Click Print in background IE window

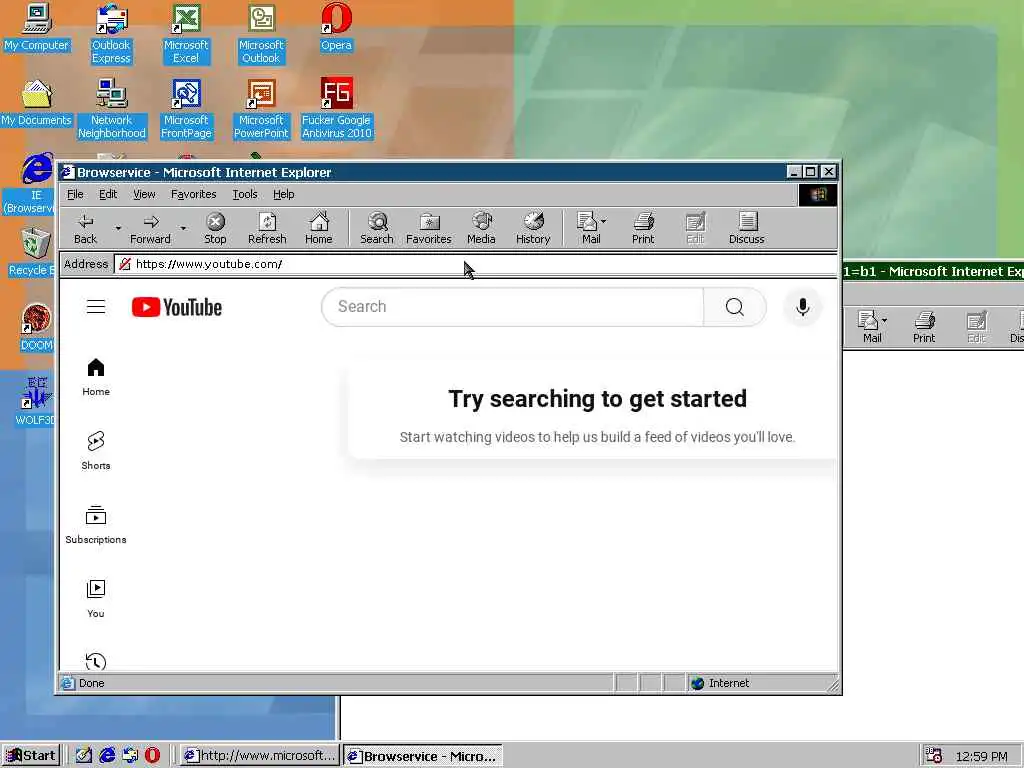pos(924,327)
